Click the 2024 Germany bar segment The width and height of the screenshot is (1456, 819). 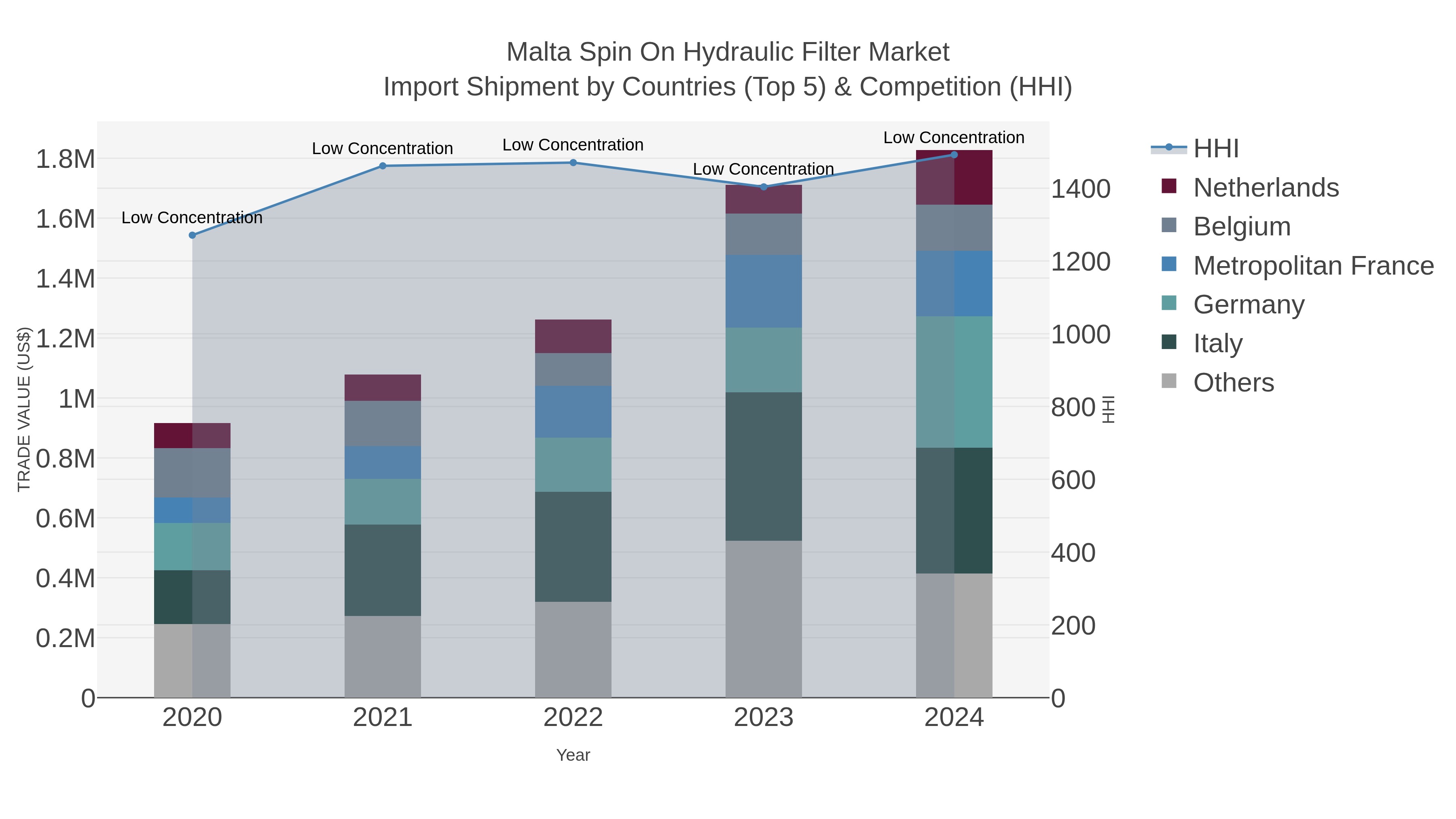point(954,382)
